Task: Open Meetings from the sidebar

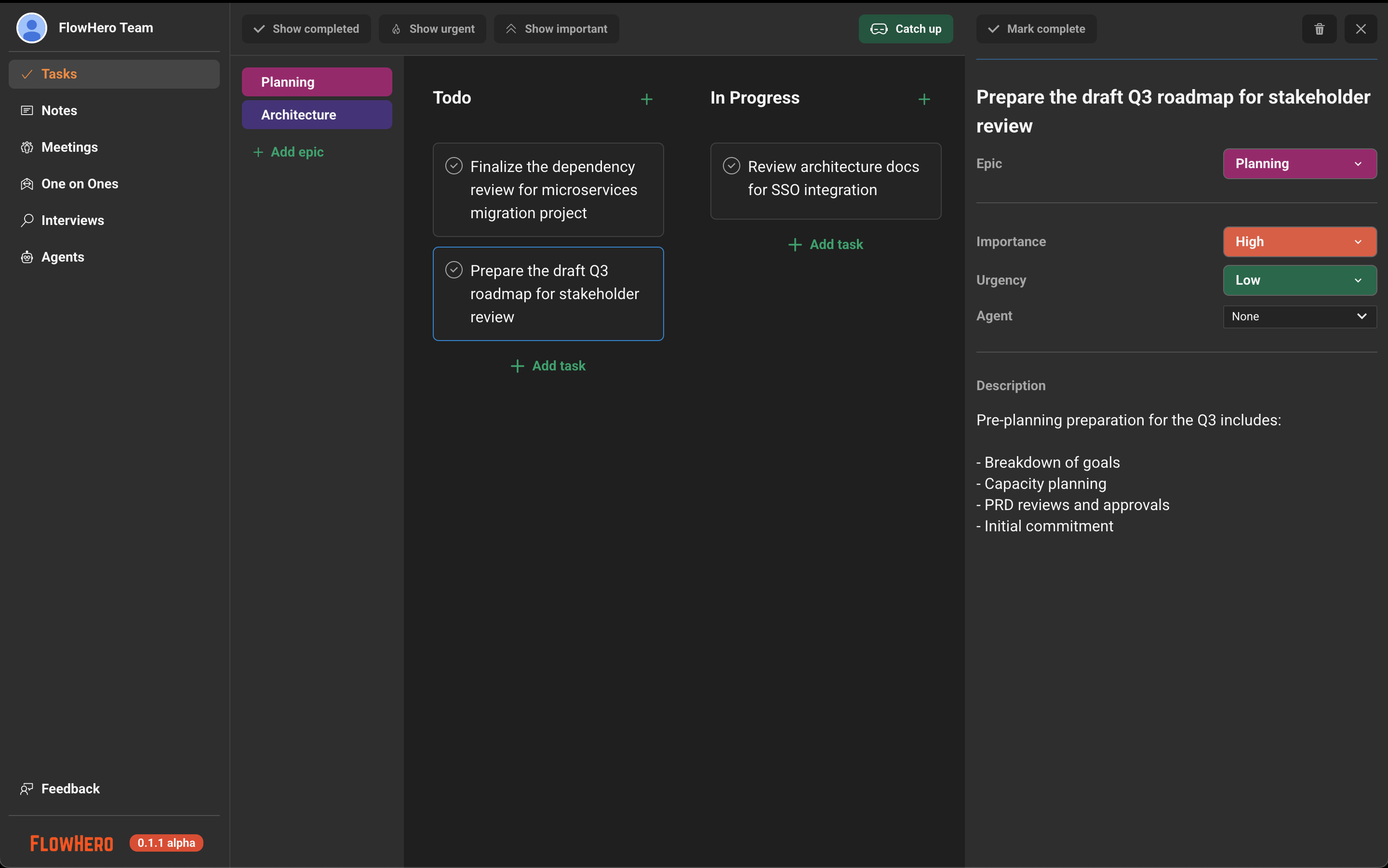Action: (x=69, y=147)
